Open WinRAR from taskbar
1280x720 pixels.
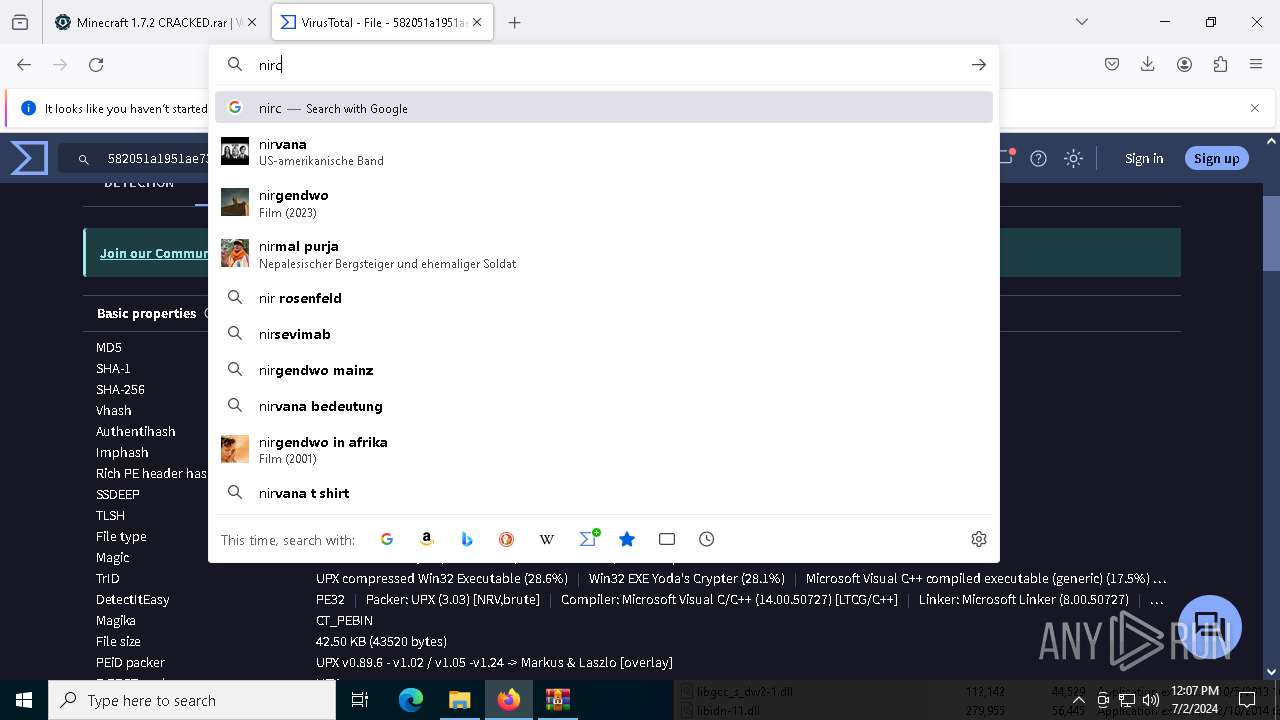click(x=558, y=700)
